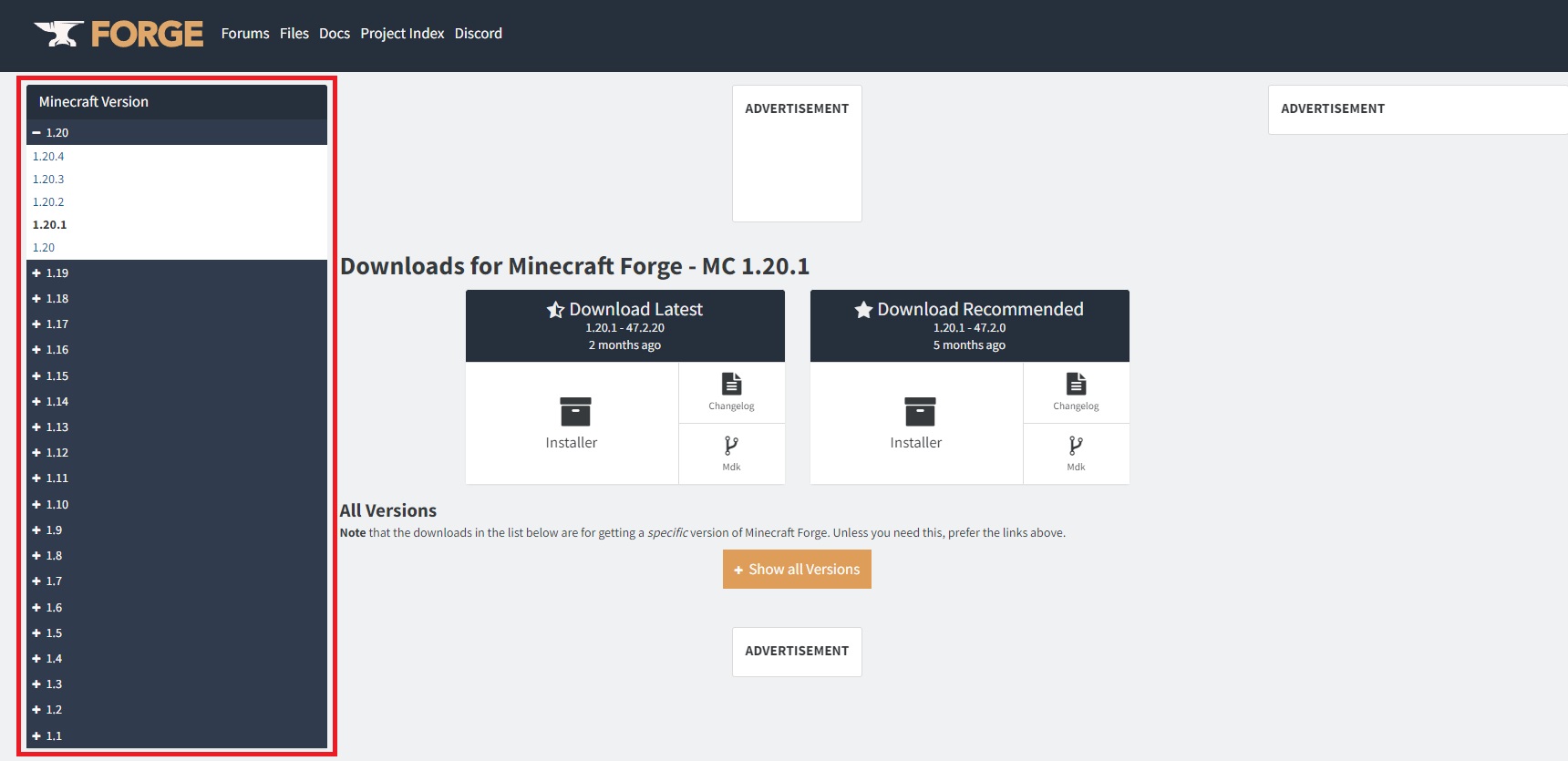1568x761 pixels.
Task: Expand the 1.14 version group
Action: tap(177, 401)
